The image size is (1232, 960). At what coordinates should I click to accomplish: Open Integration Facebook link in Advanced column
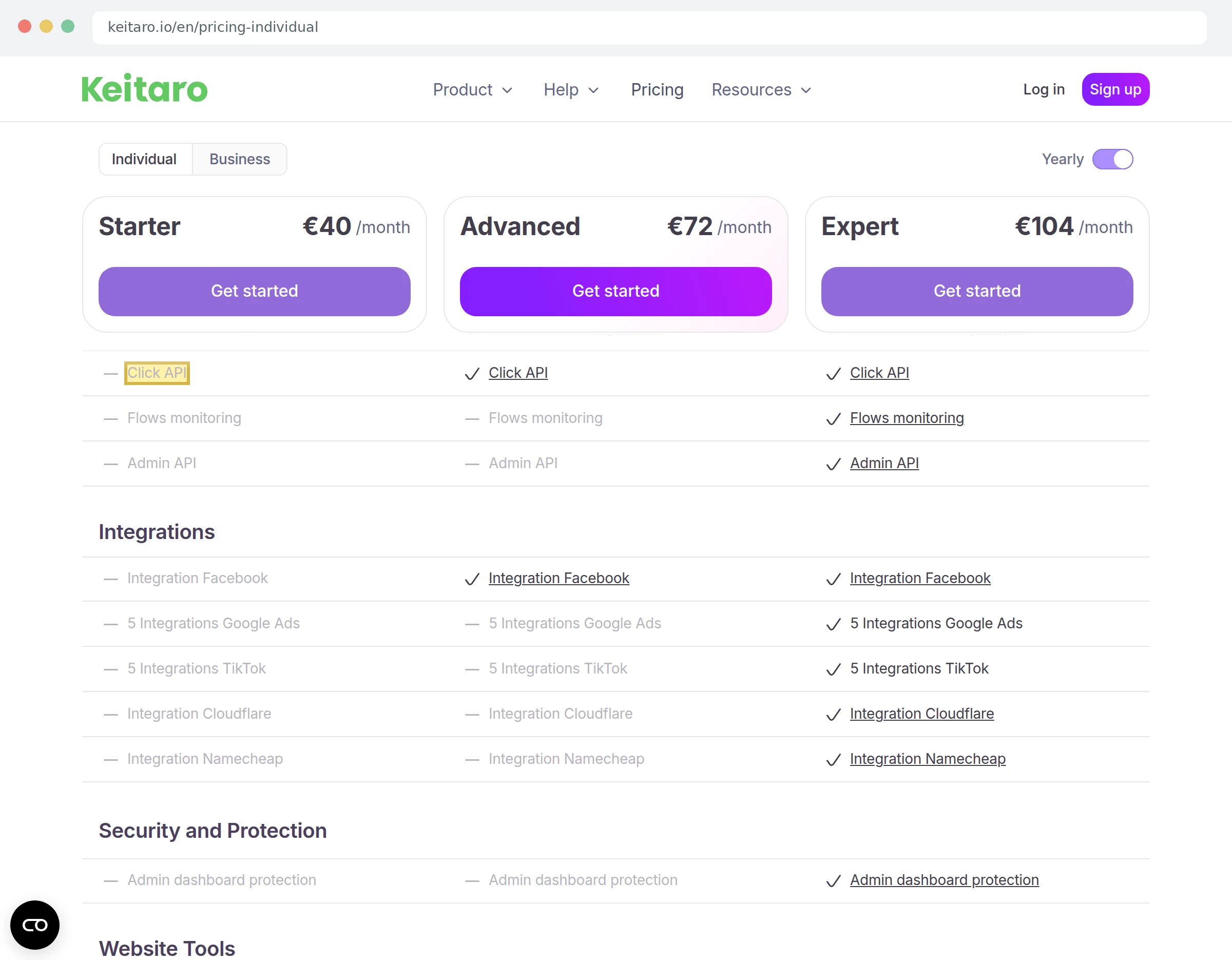(x=559, y=578)
